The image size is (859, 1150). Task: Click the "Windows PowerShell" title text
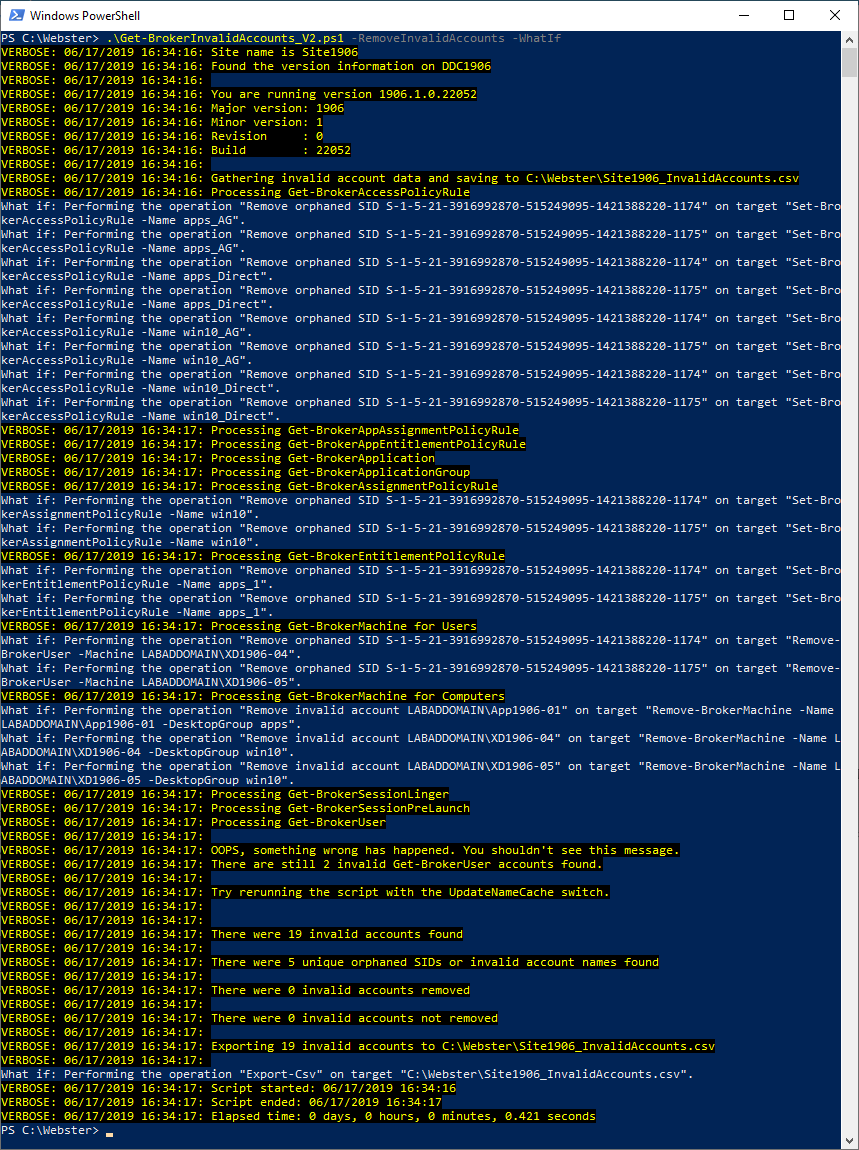click(85, 15)
